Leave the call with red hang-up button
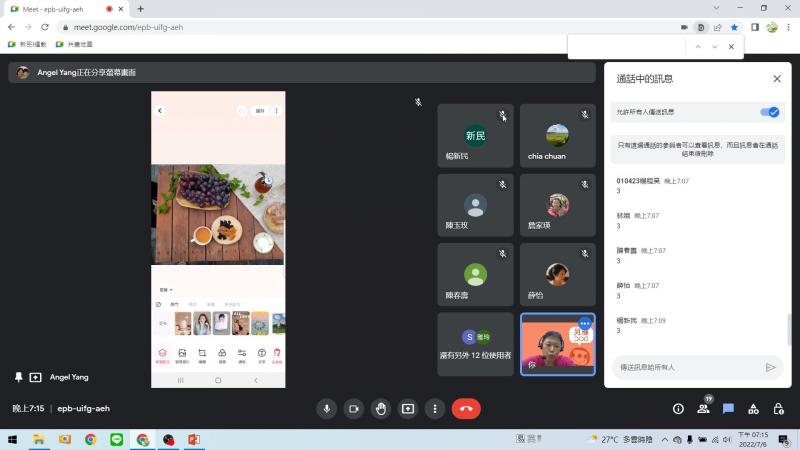800x450 pixels. coord(466,408)
